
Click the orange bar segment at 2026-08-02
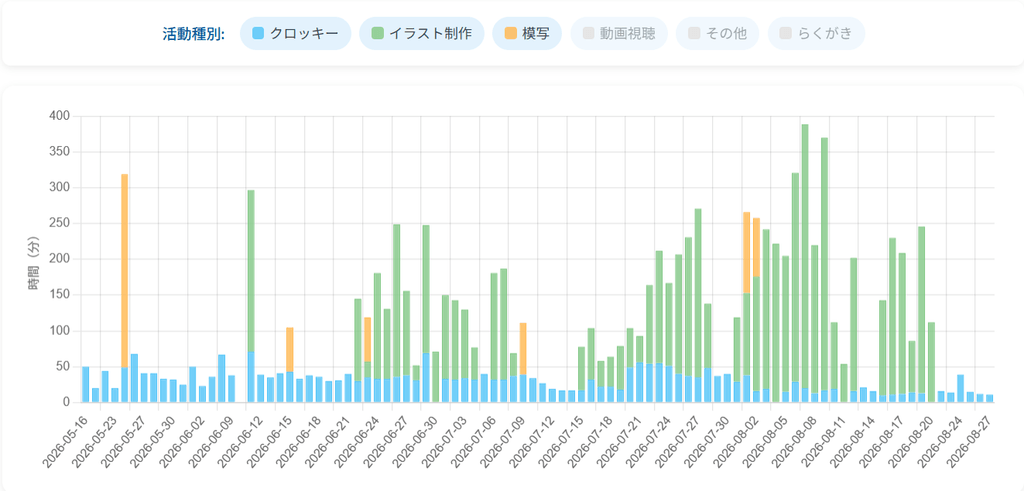(x=746, y=253)
